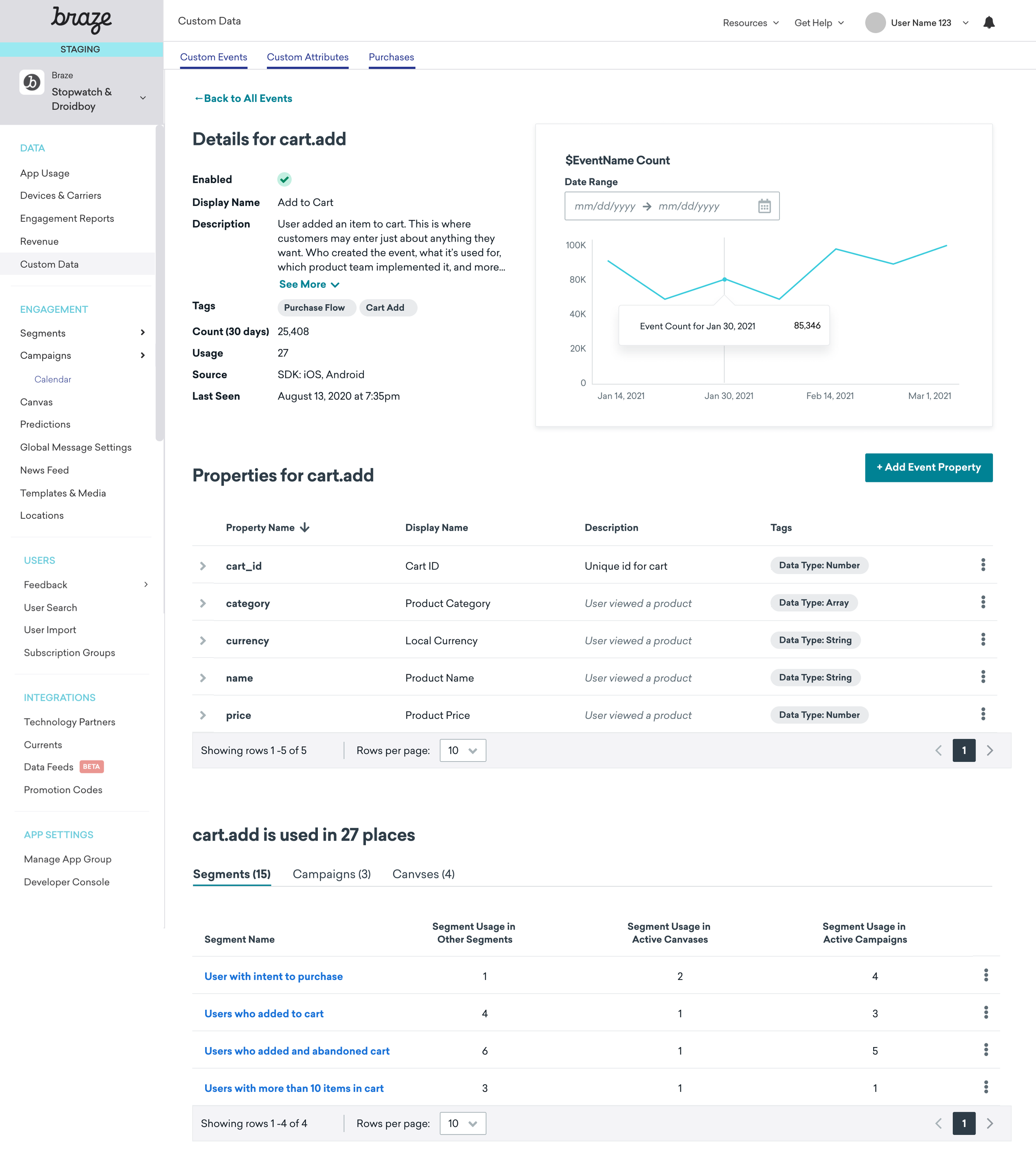The image size is (1036, 1173).
Task: Open kebab menu for 'Users who added to cart'
Action: click(985, 1013)
